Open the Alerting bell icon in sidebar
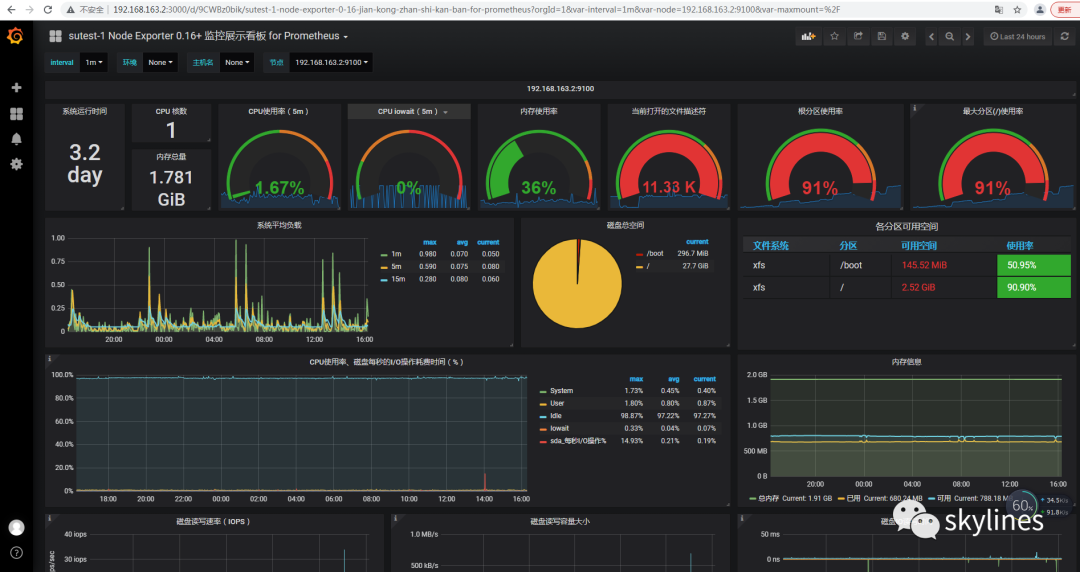This screenshot has width=1080, height=572. tap(16, 138)
